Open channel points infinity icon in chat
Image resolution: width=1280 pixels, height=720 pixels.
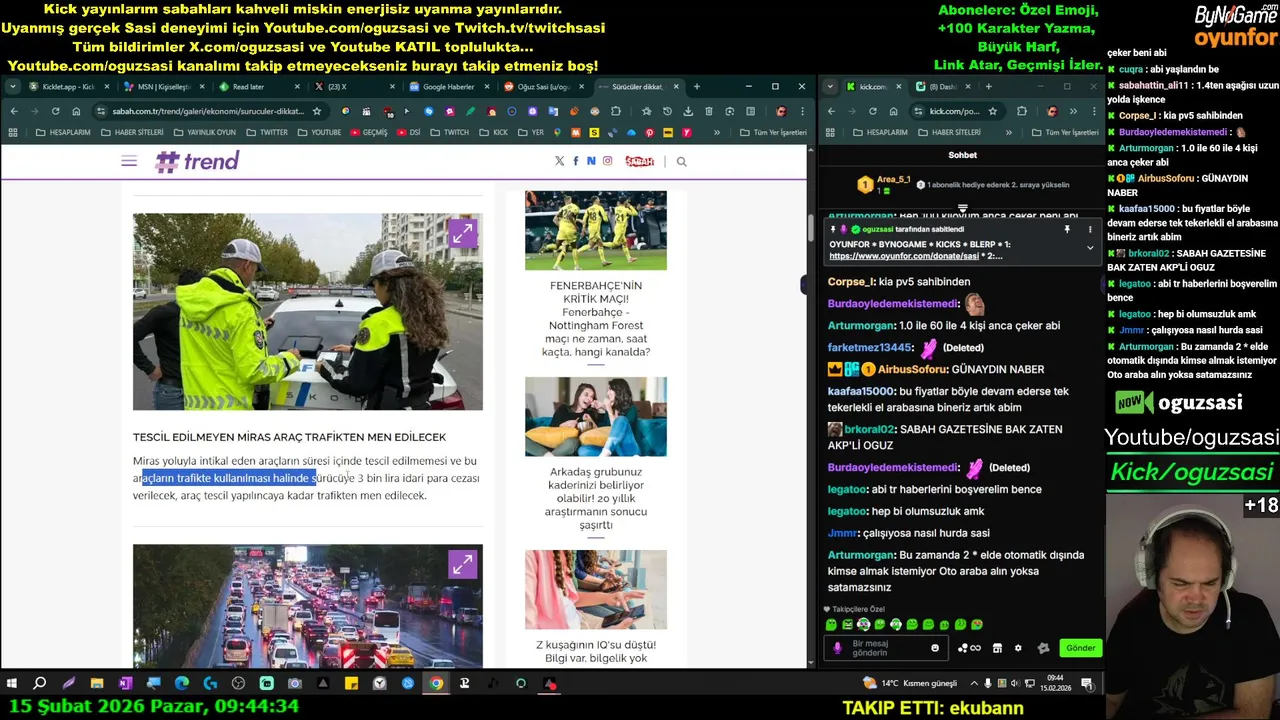(x=969, y=648)
